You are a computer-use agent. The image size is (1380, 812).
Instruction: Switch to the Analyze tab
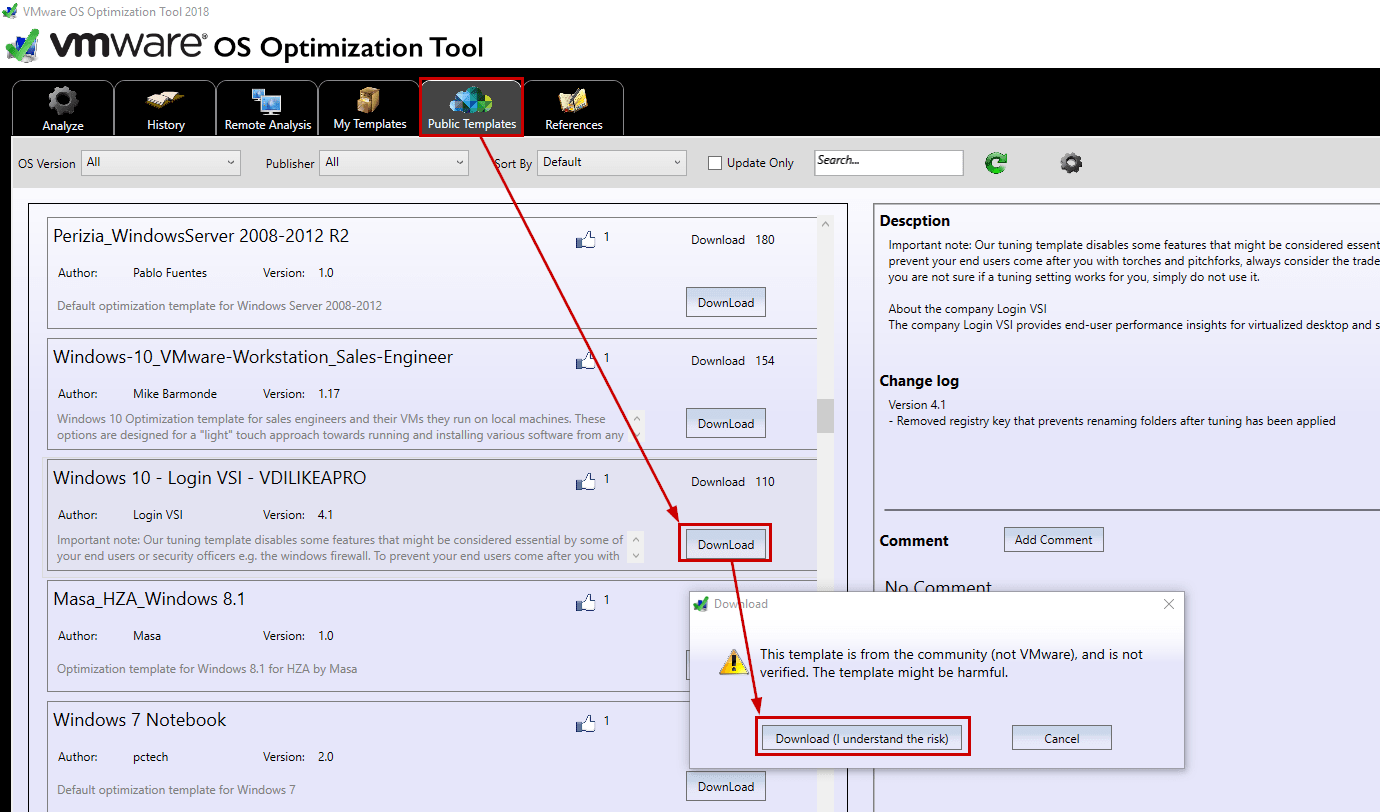[x=63, y=108]
